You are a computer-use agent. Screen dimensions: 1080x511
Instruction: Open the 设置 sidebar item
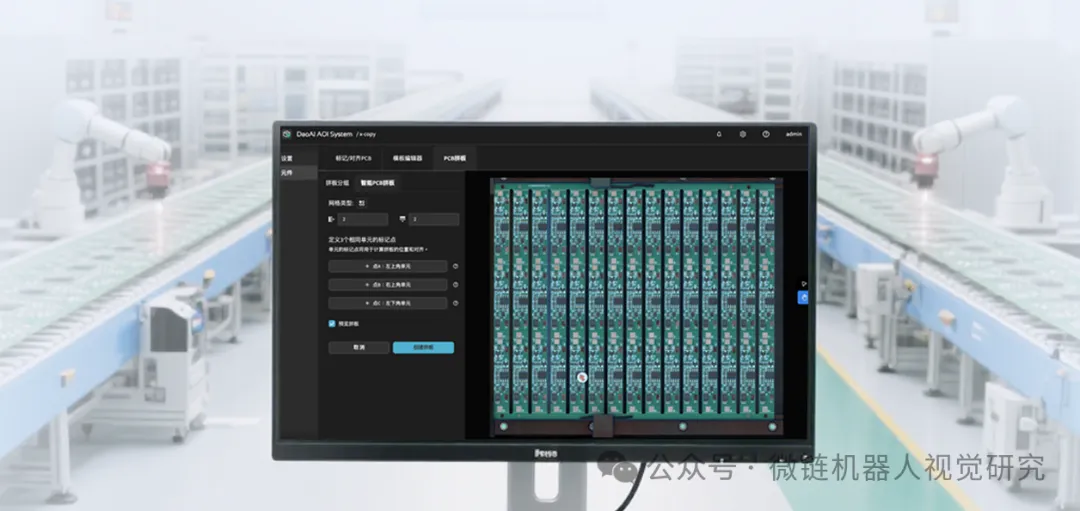[x=287, y=158]
